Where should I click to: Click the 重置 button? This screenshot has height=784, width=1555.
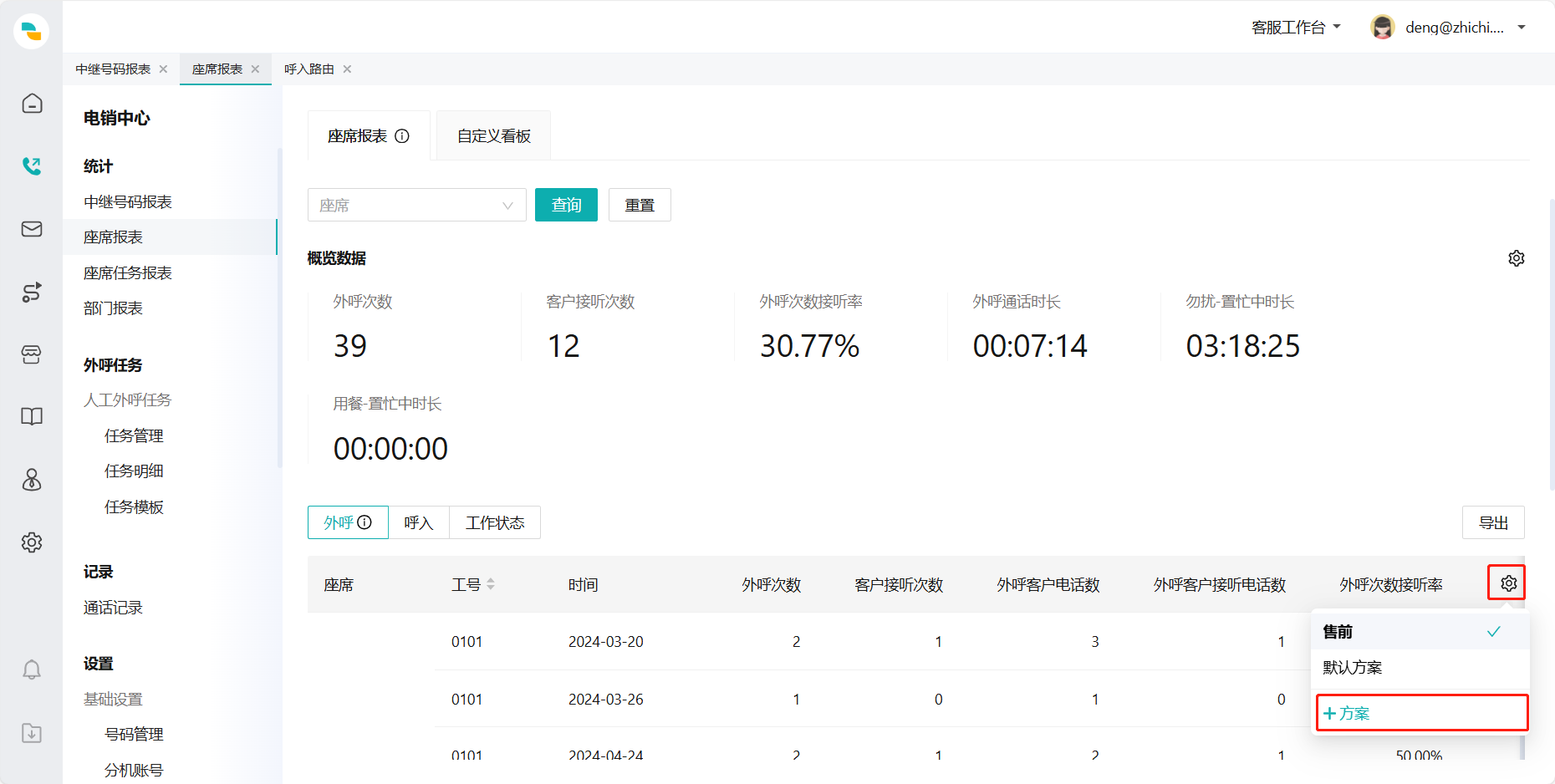pos(640,205)
